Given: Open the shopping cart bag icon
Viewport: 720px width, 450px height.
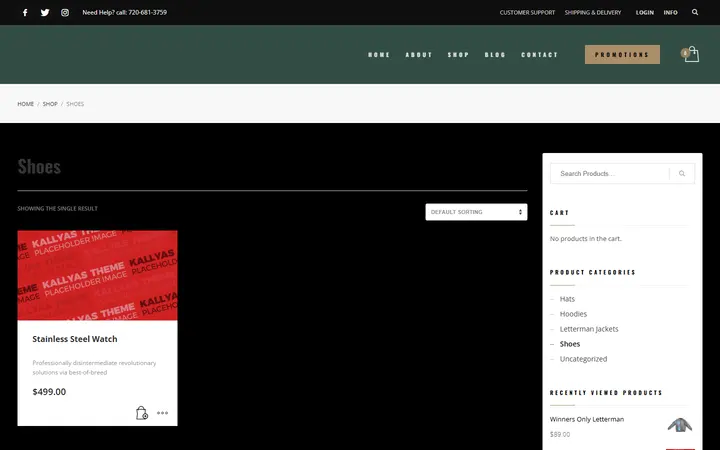Looking at the screenshot, I should click(690, 54).
